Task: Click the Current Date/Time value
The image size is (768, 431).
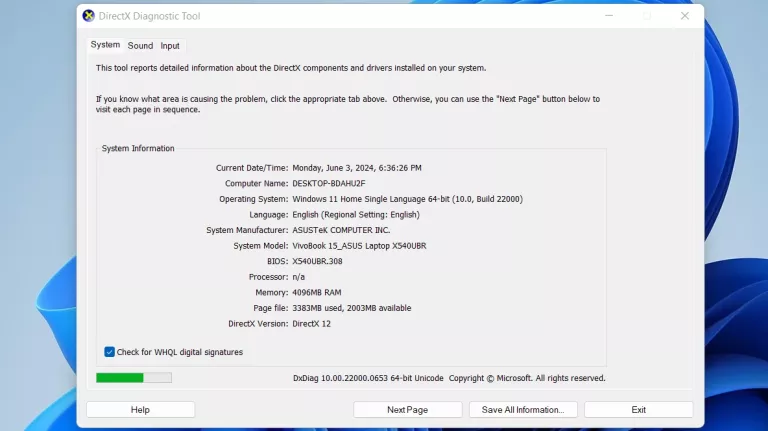Action: click(357, 168)
